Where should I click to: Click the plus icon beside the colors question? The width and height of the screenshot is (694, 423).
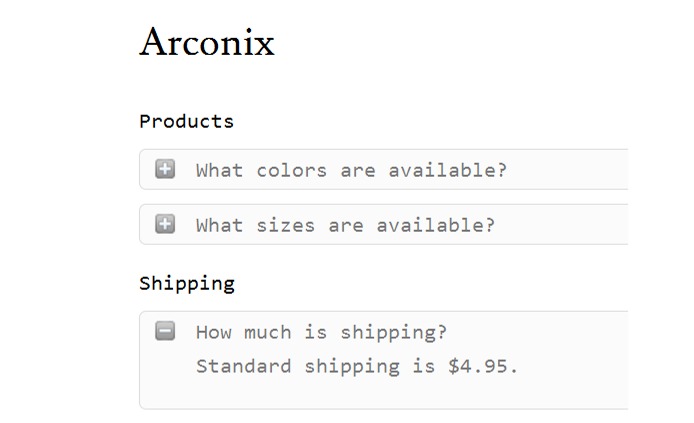[x=165, y=169]
